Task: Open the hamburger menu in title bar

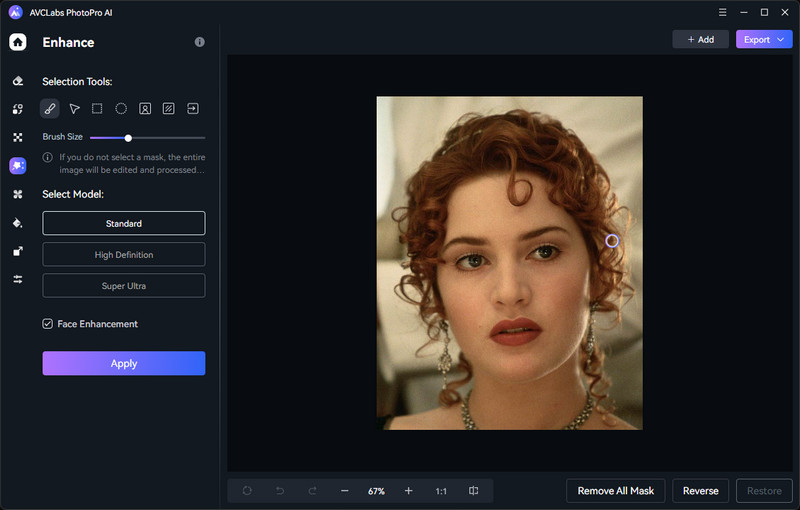Action: 722,12
